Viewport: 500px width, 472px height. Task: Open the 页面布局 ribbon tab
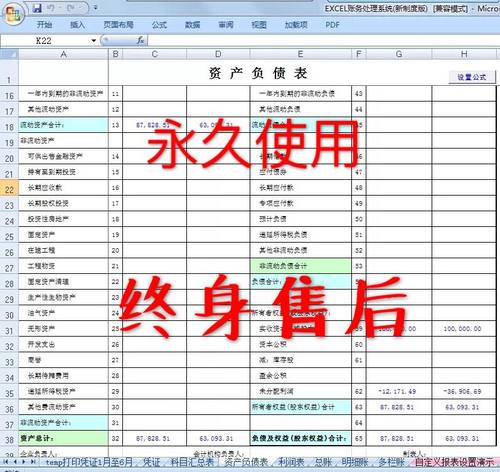118,25
